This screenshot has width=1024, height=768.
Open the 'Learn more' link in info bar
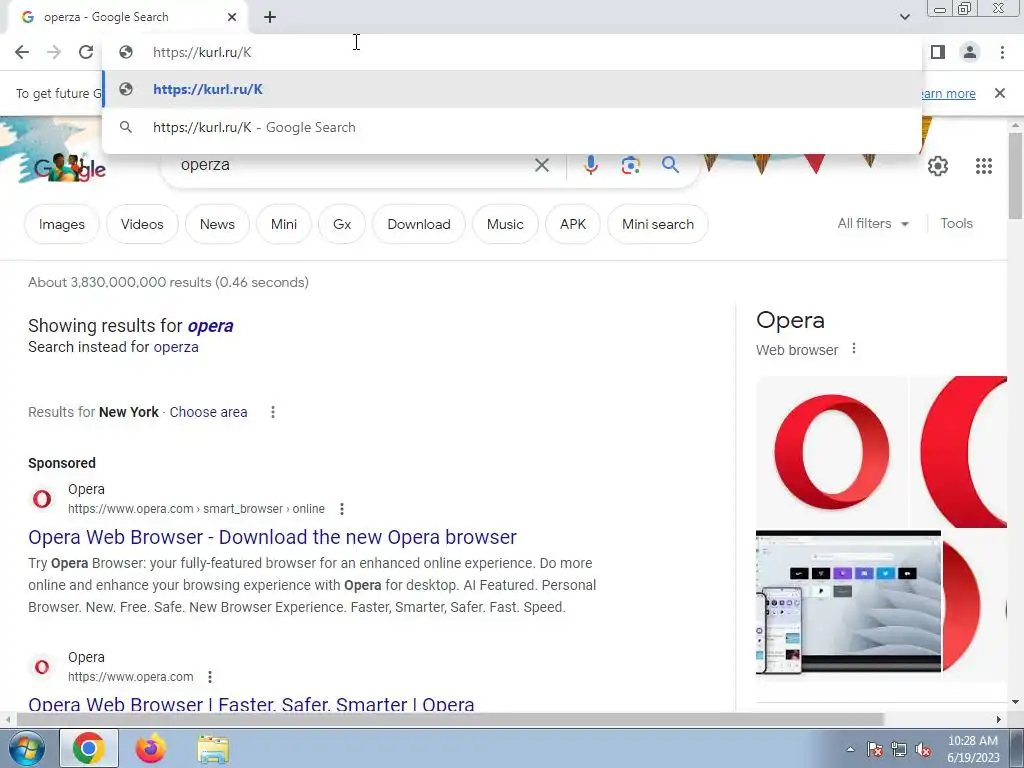pos(948,93)
